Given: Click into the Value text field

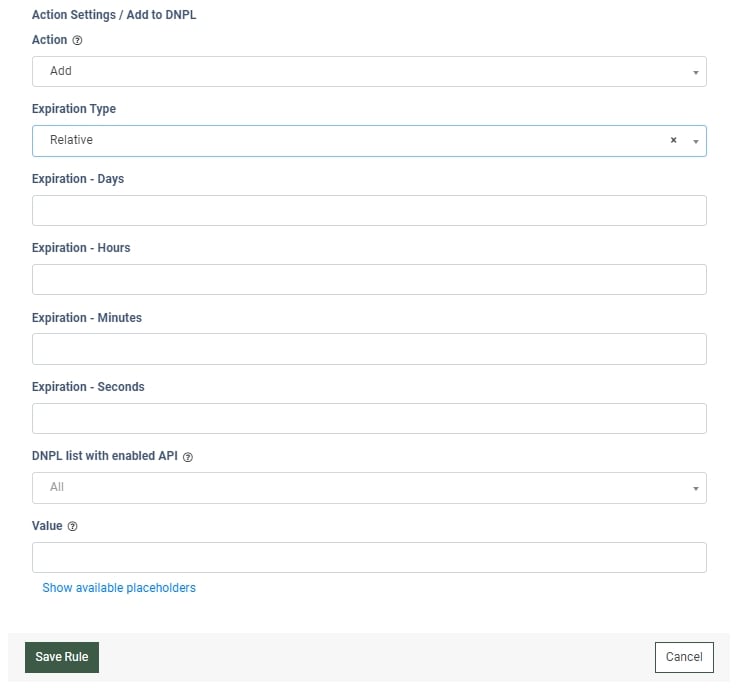Looking at the screenshot, I should [369, 557].
